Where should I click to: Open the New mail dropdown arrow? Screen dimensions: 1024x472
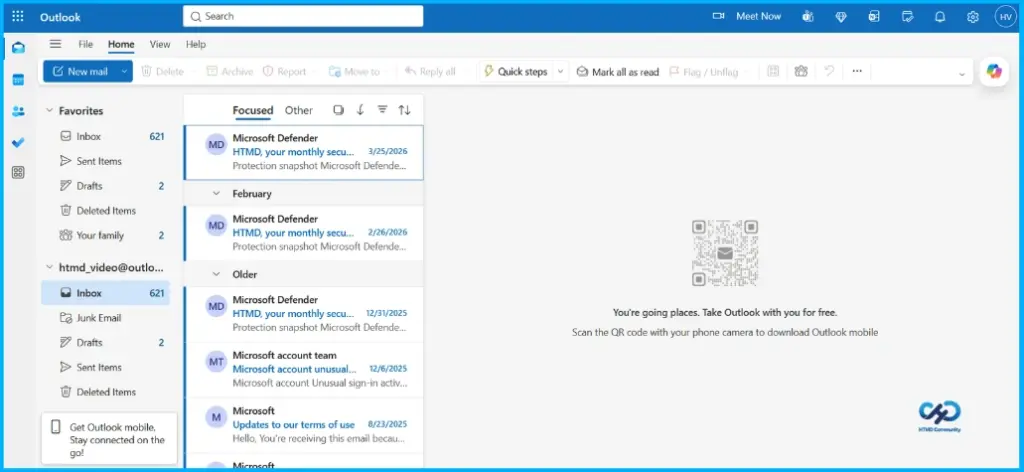(124, 71)
